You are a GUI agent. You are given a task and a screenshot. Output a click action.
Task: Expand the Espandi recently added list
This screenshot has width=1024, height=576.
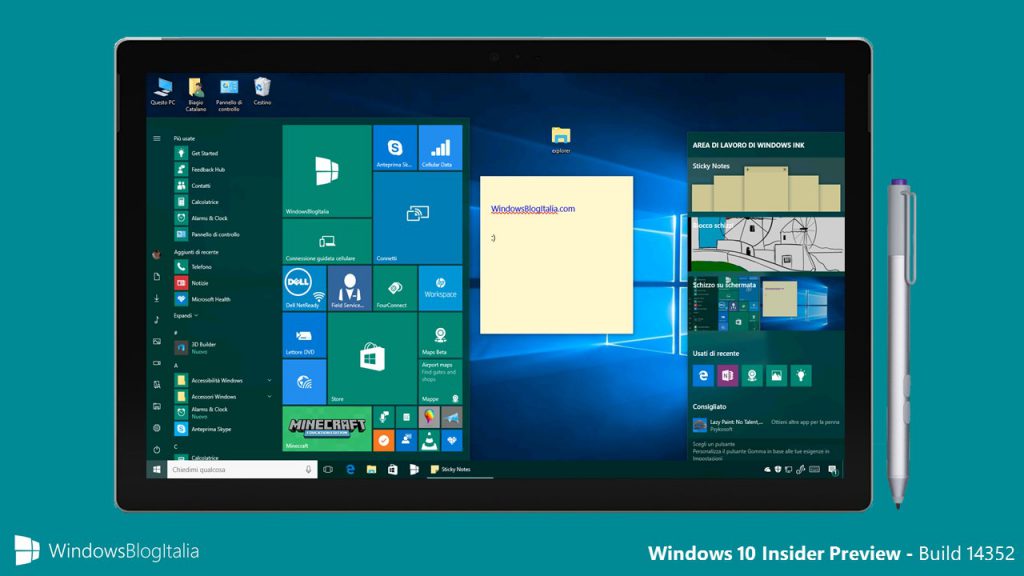185,315
